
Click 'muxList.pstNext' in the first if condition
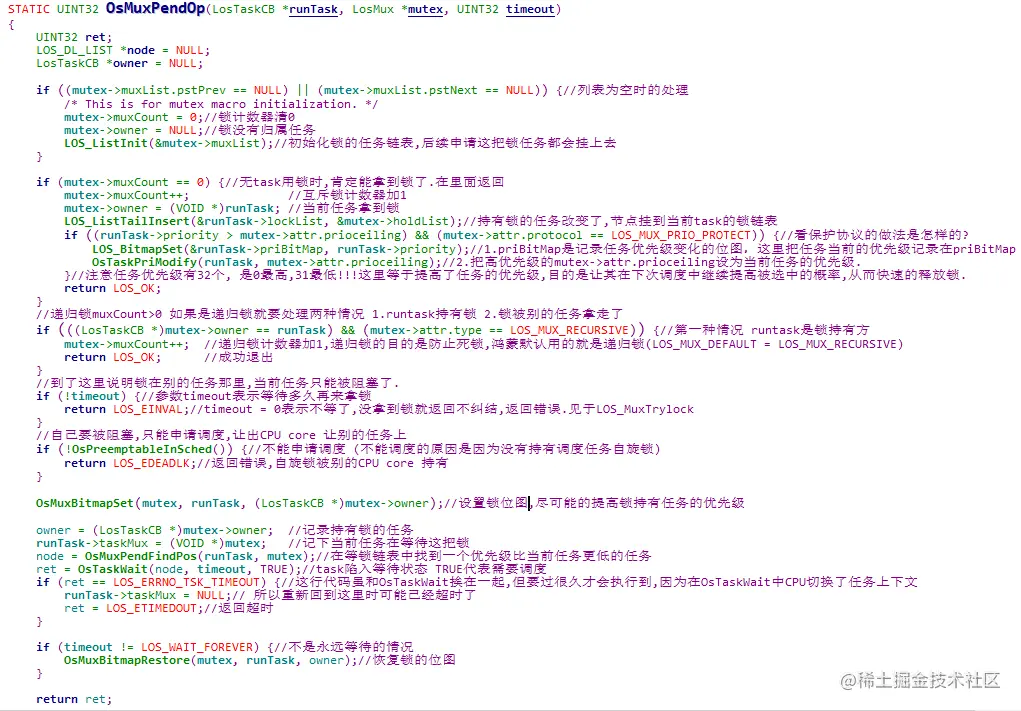(x=425, y=90)
